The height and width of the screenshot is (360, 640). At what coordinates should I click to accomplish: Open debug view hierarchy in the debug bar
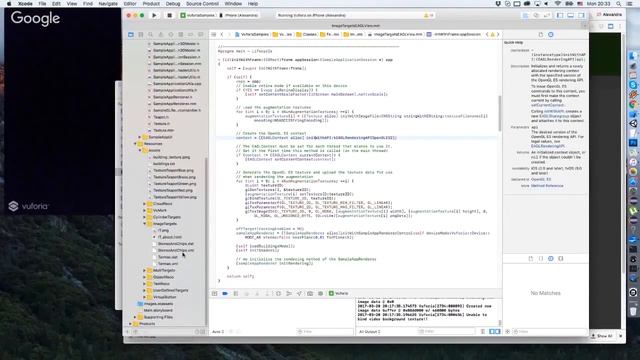coord(278,293)
